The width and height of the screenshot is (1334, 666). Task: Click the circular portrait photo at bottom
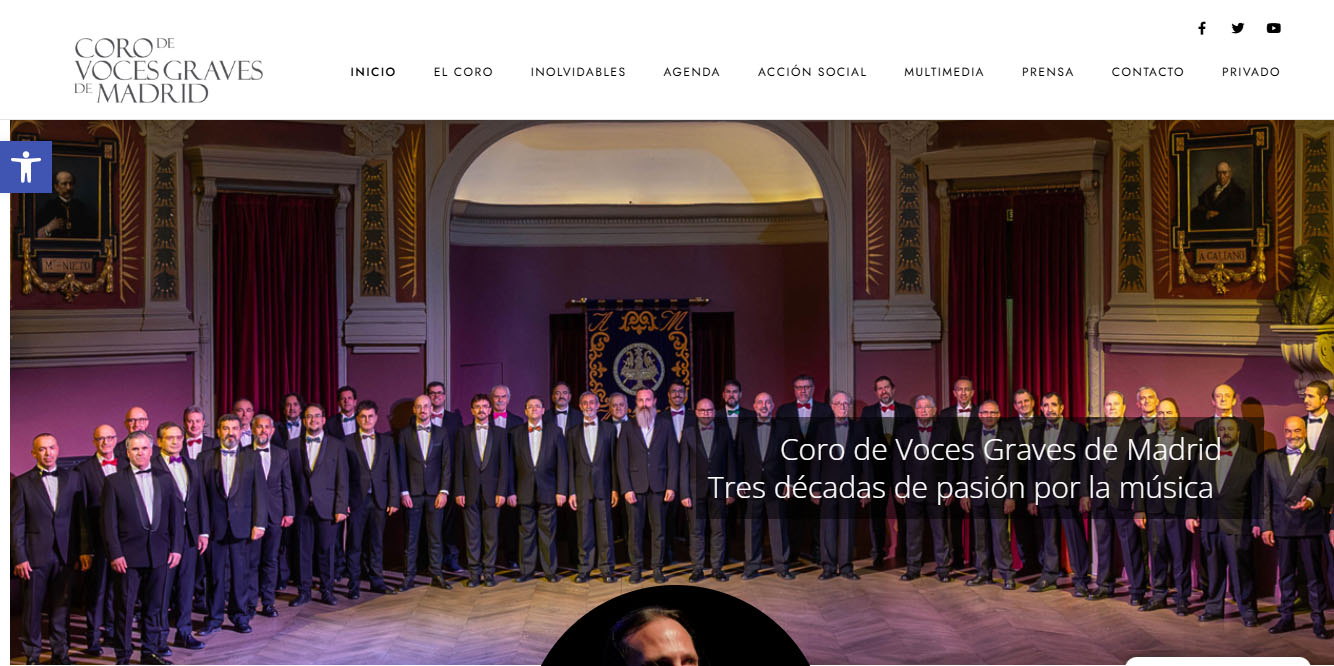676,626
